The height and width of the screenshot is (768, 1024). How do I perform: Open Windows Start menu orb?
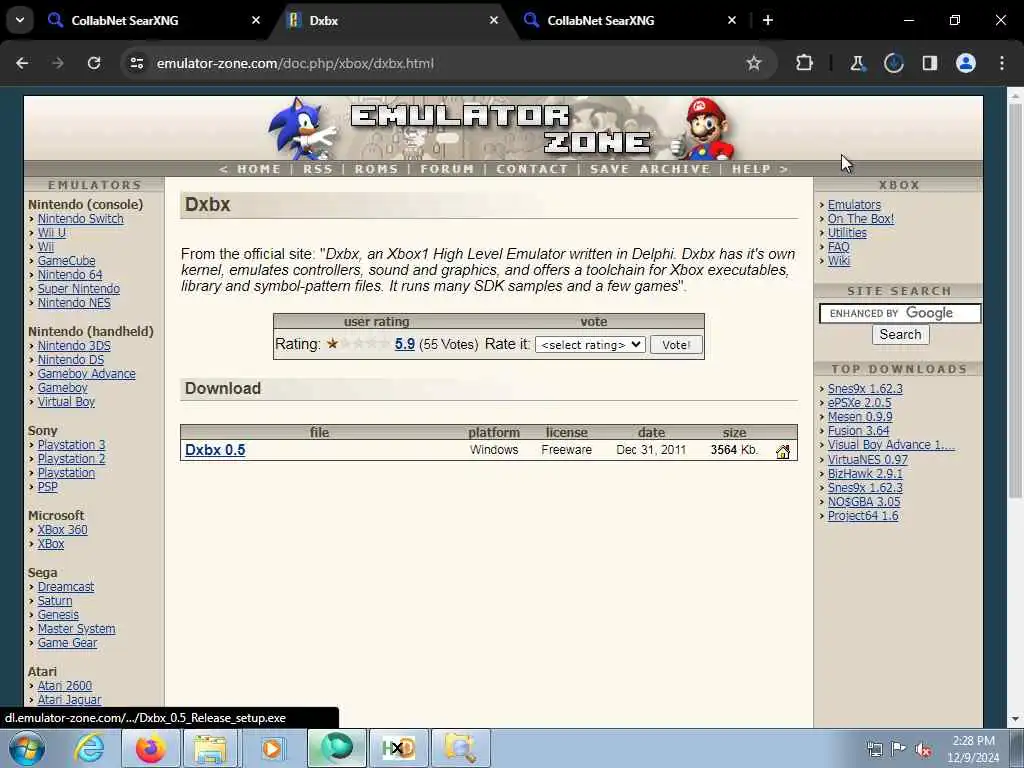27,748
